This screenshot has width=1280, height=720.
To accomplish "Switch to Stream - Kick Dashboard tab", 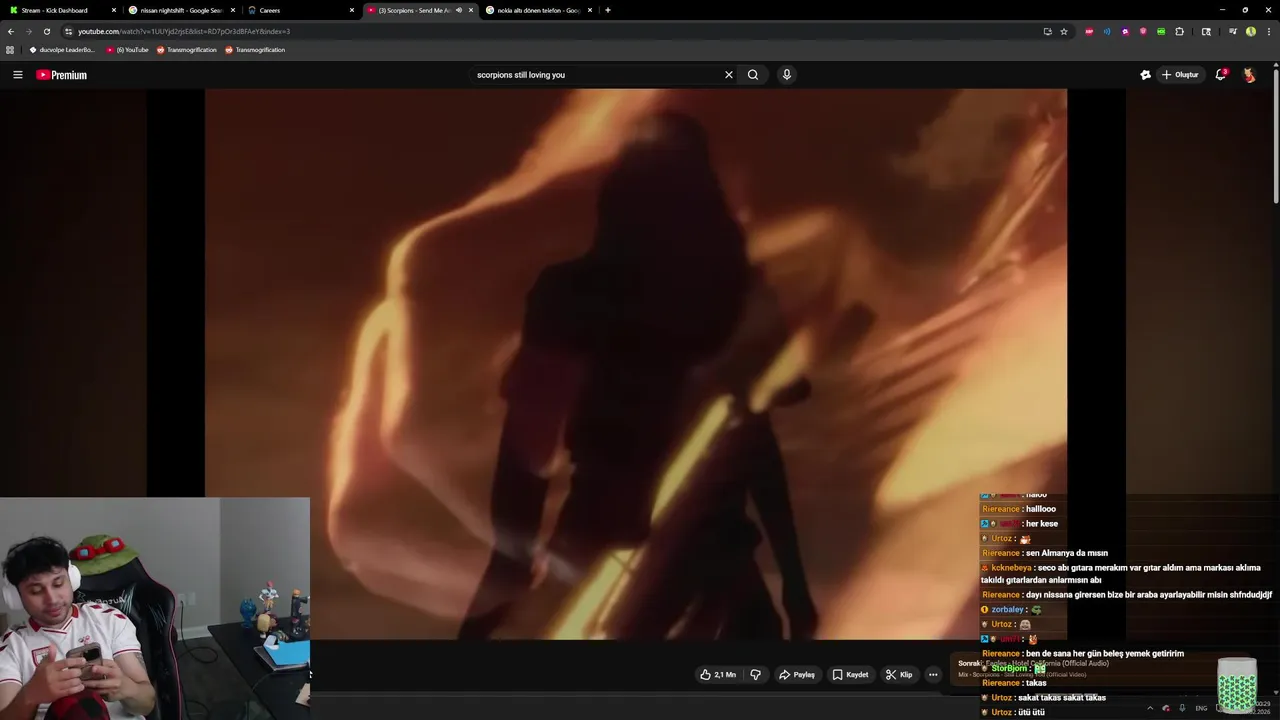I will (x=60, y=10).
